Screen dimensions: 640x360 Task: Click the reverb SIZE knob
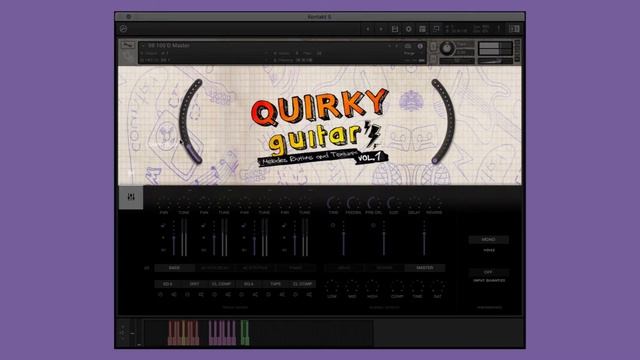(394, 203)
